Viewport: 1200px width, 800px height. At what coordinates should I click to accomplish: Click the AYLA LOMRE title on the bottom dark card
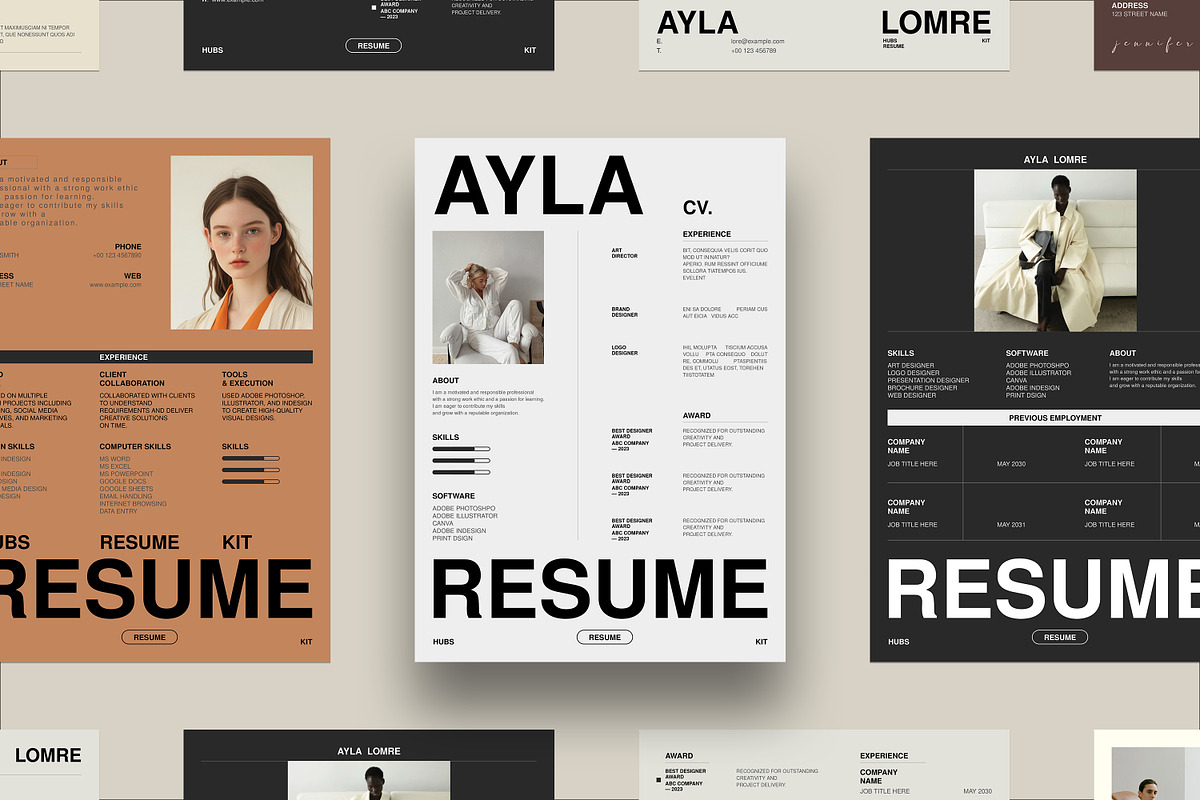tap(369, 751)
